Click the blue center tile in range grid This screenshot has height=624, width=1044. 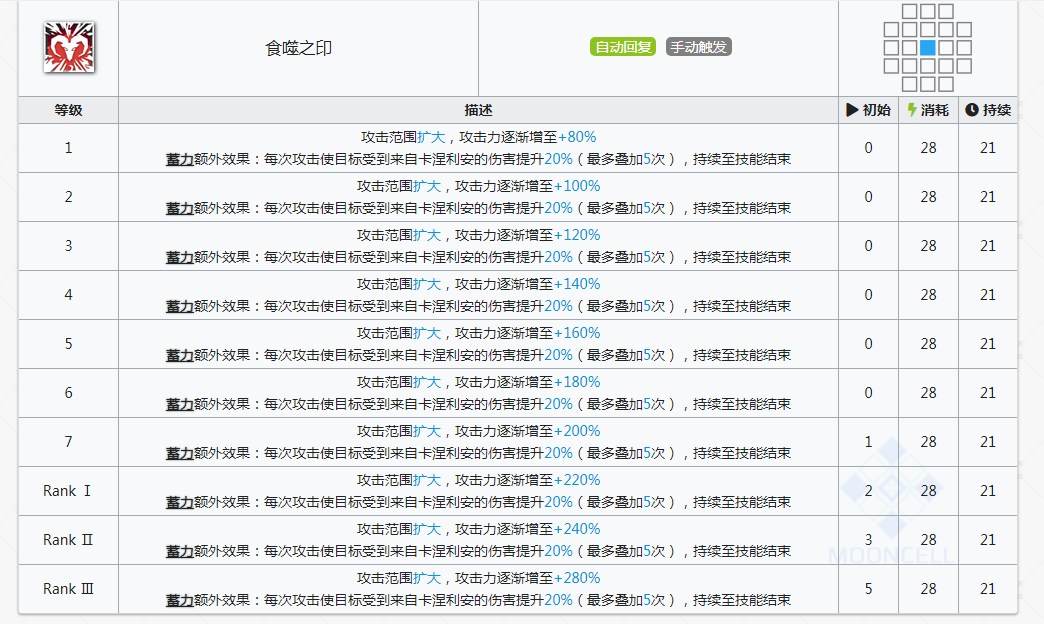tap(927, 47)
